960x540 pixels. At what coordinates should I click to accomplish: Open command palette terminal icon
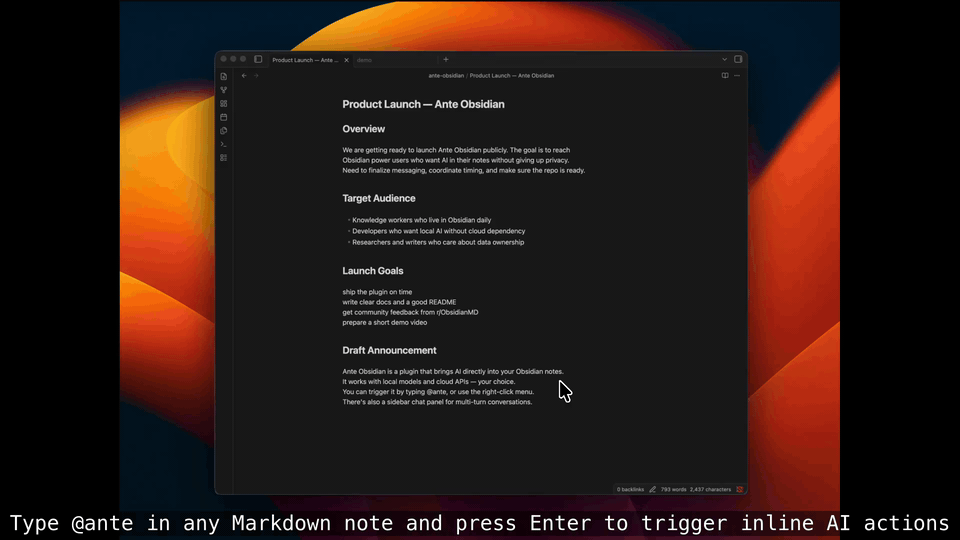click(x=223, y=144)
